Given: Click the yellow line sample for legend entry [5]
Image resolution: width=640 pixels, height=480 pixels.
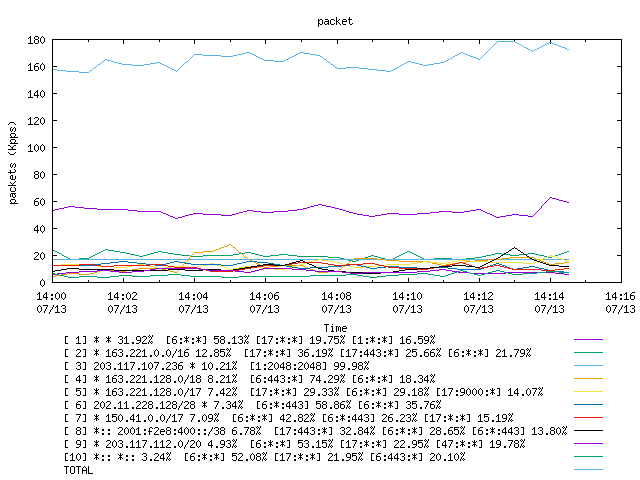Looking at the screenshot, I should click(588, 392).
